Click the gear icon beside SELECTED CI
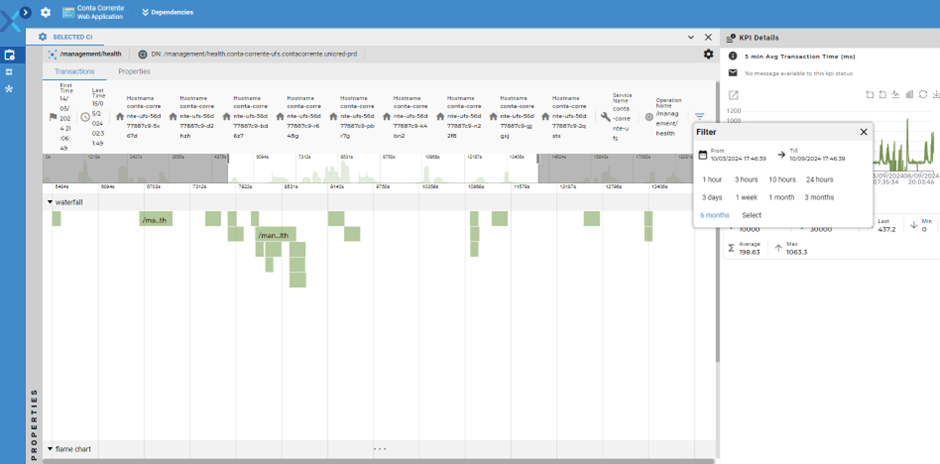940x464 pixels. click(x=43, y=37)
